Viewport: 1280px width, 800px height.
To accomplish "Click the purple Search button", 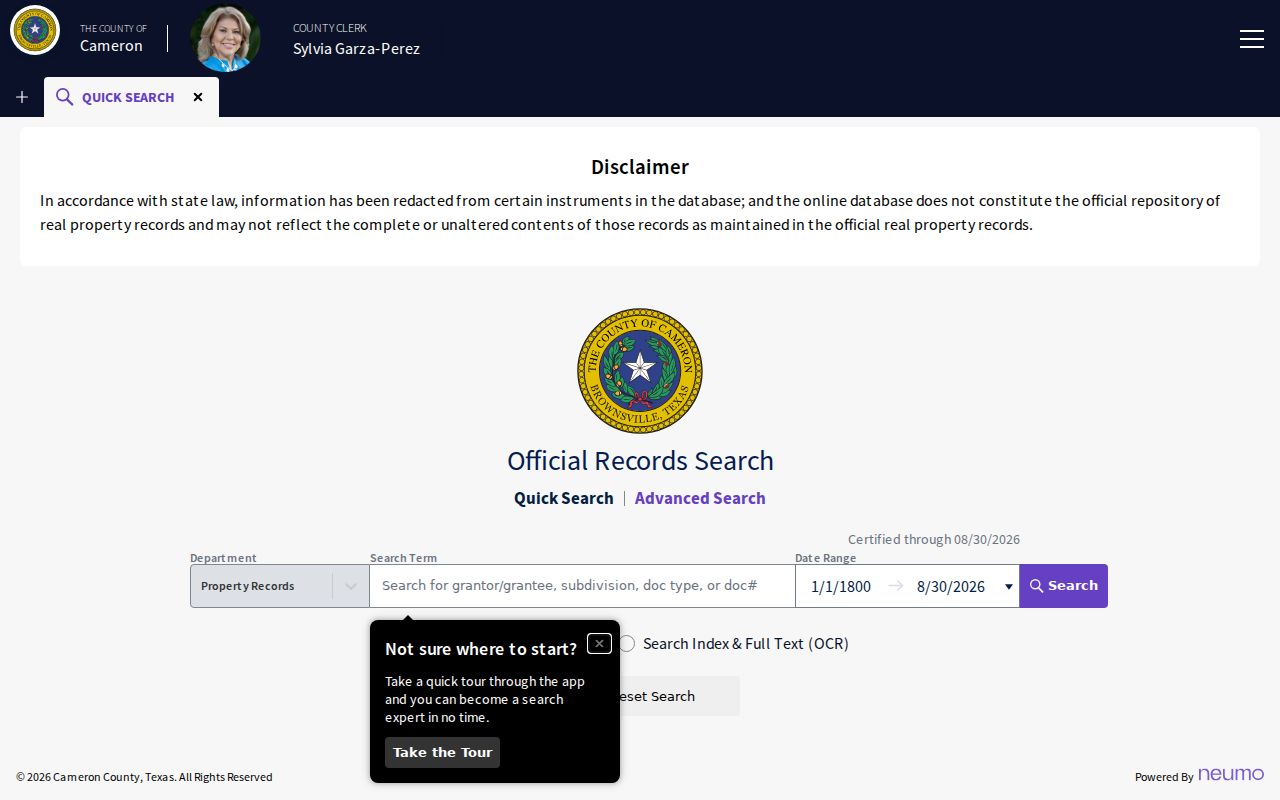I will [x=1064, y=586].
